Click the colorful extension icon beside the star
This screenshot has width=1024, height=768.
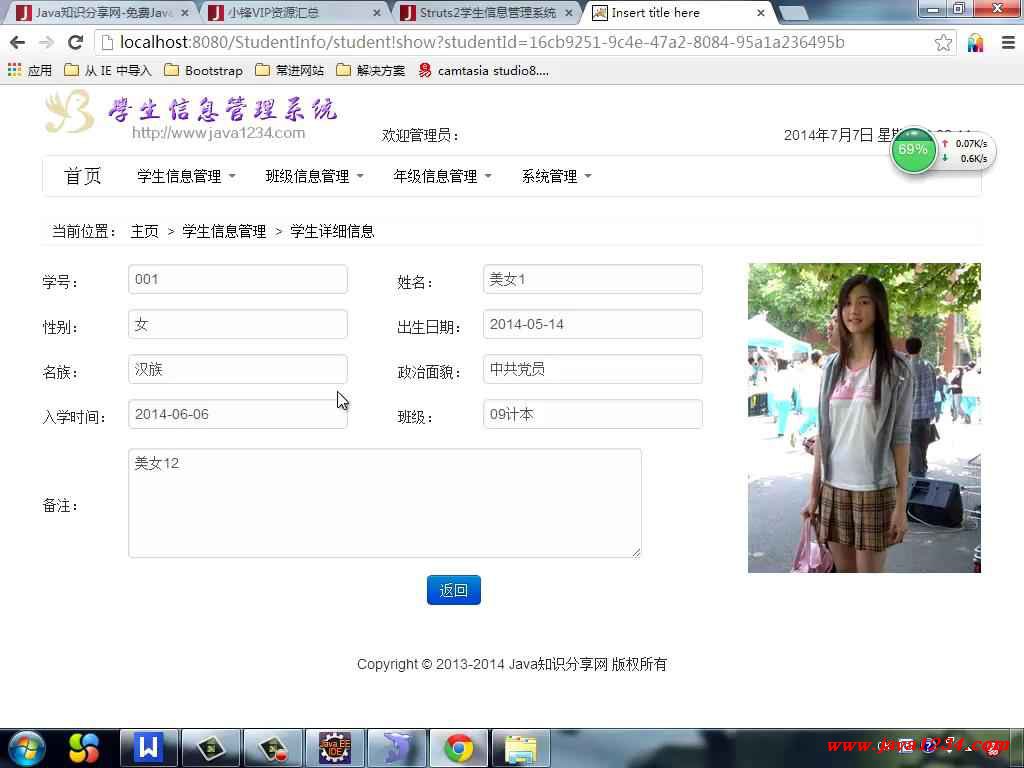pos(976,43)
